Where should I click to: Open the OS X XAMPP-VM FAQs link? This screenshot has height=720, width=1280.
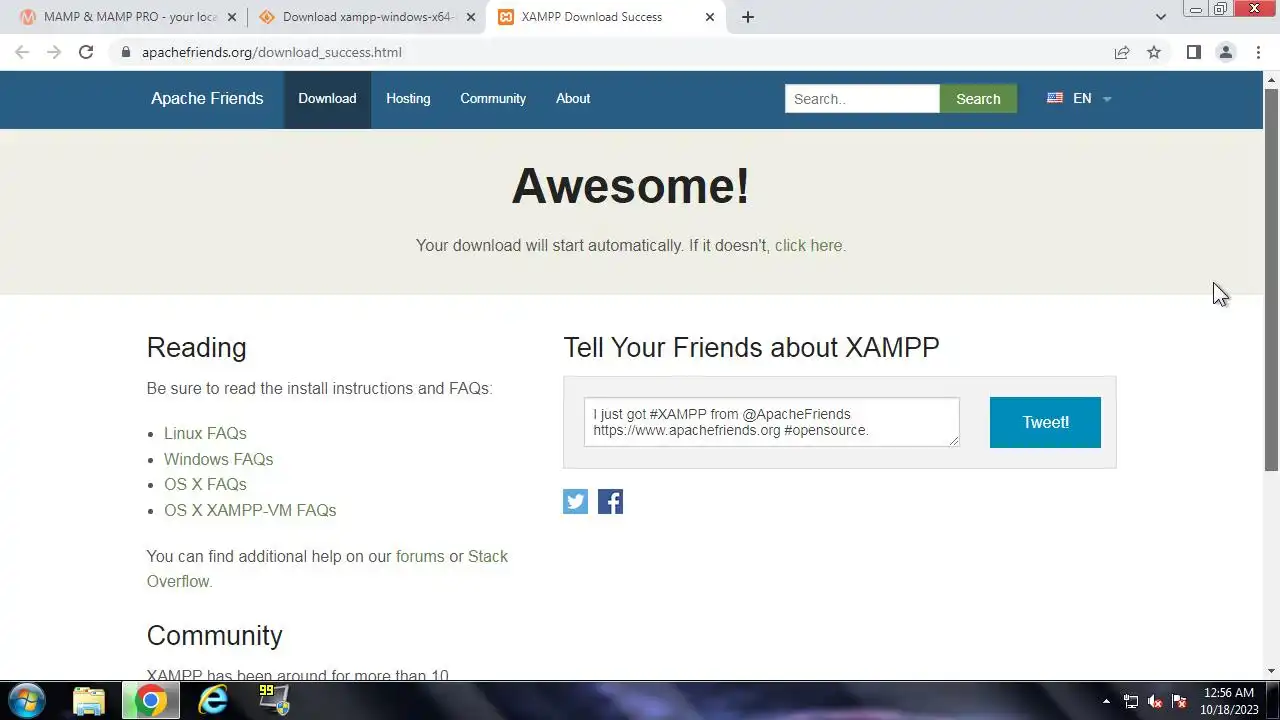pos(250,511)
